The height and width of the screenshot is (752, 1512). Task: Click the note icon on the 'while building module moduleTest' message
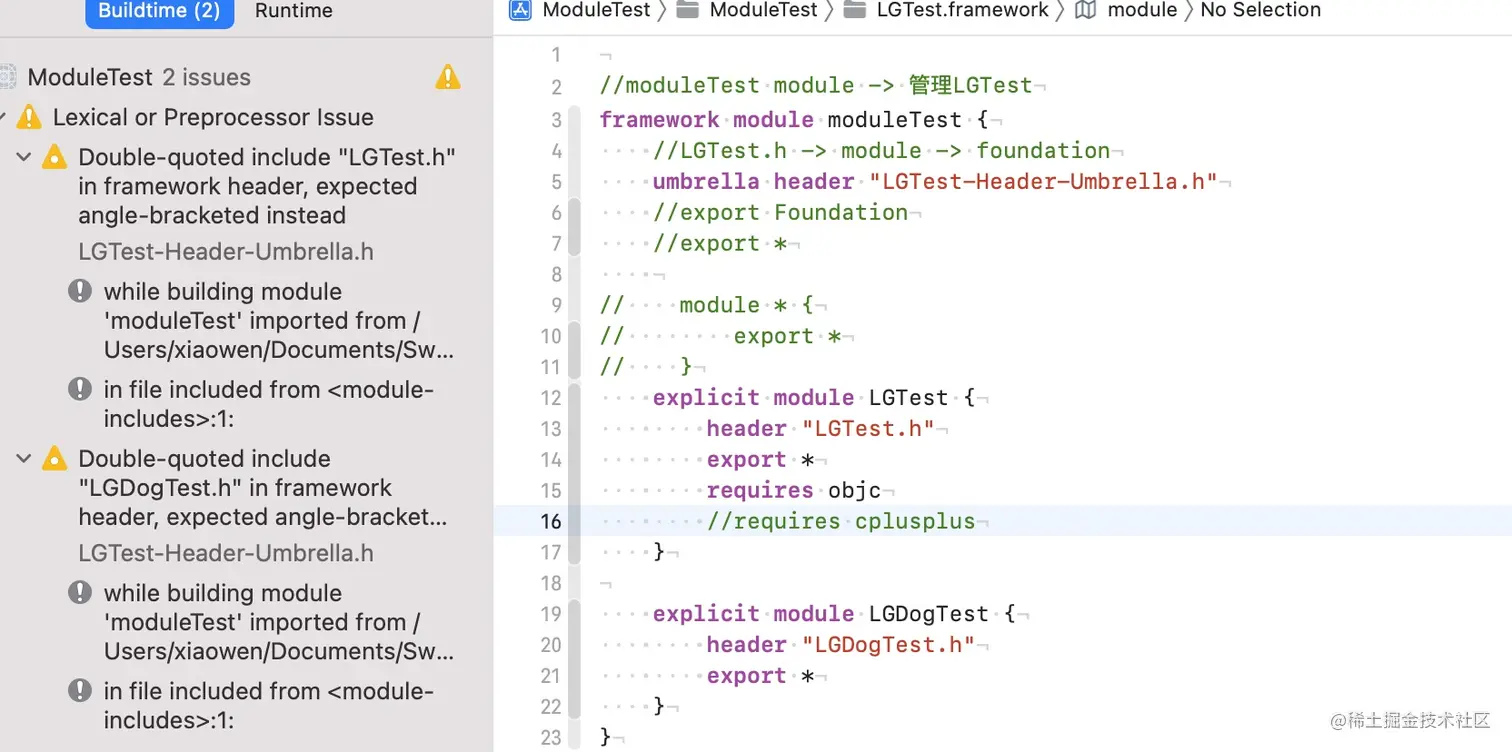pos(80,290)
